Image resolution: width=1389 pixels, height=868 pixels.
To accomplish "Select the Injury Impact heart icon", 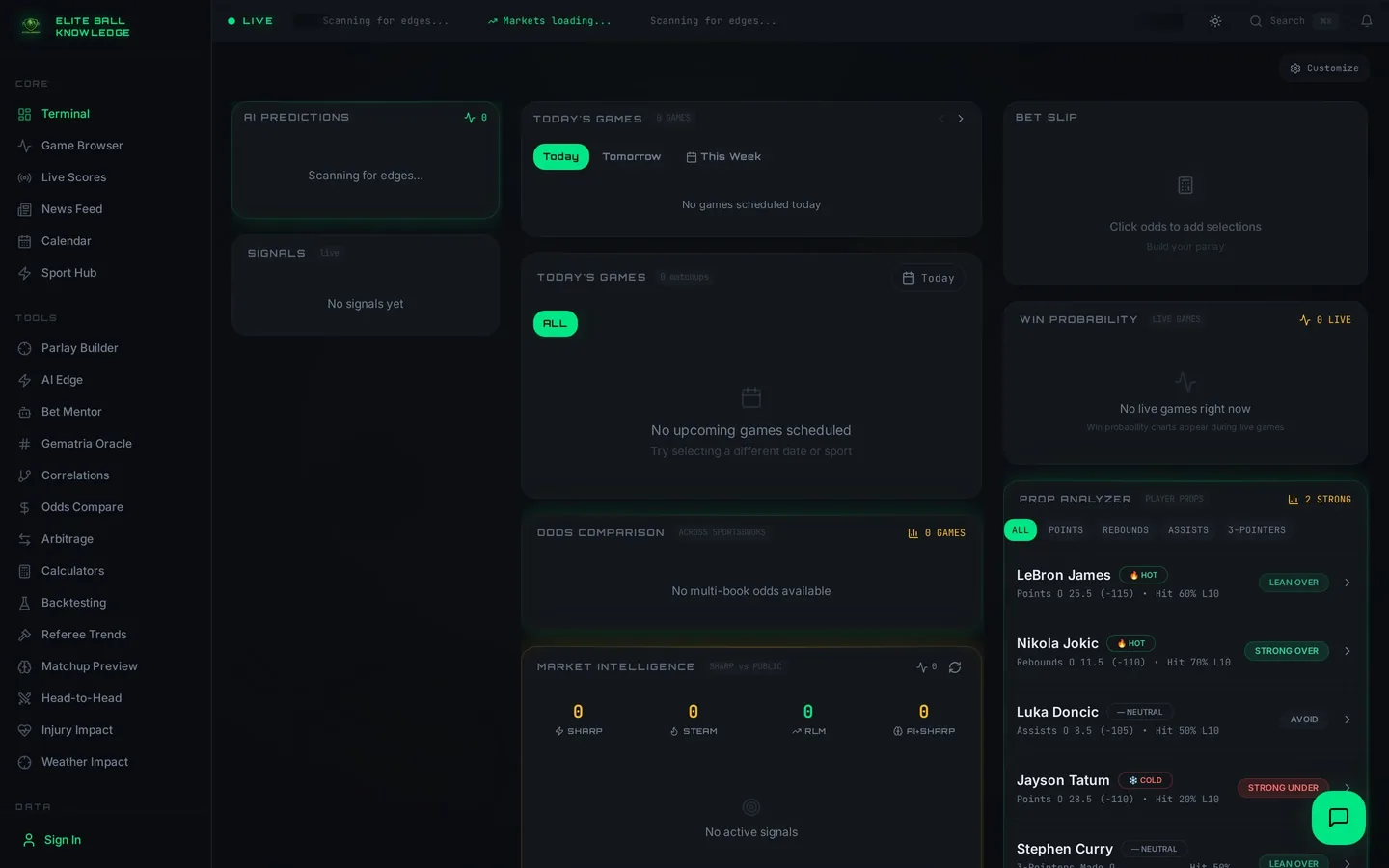I will click(x=24, y=730).
